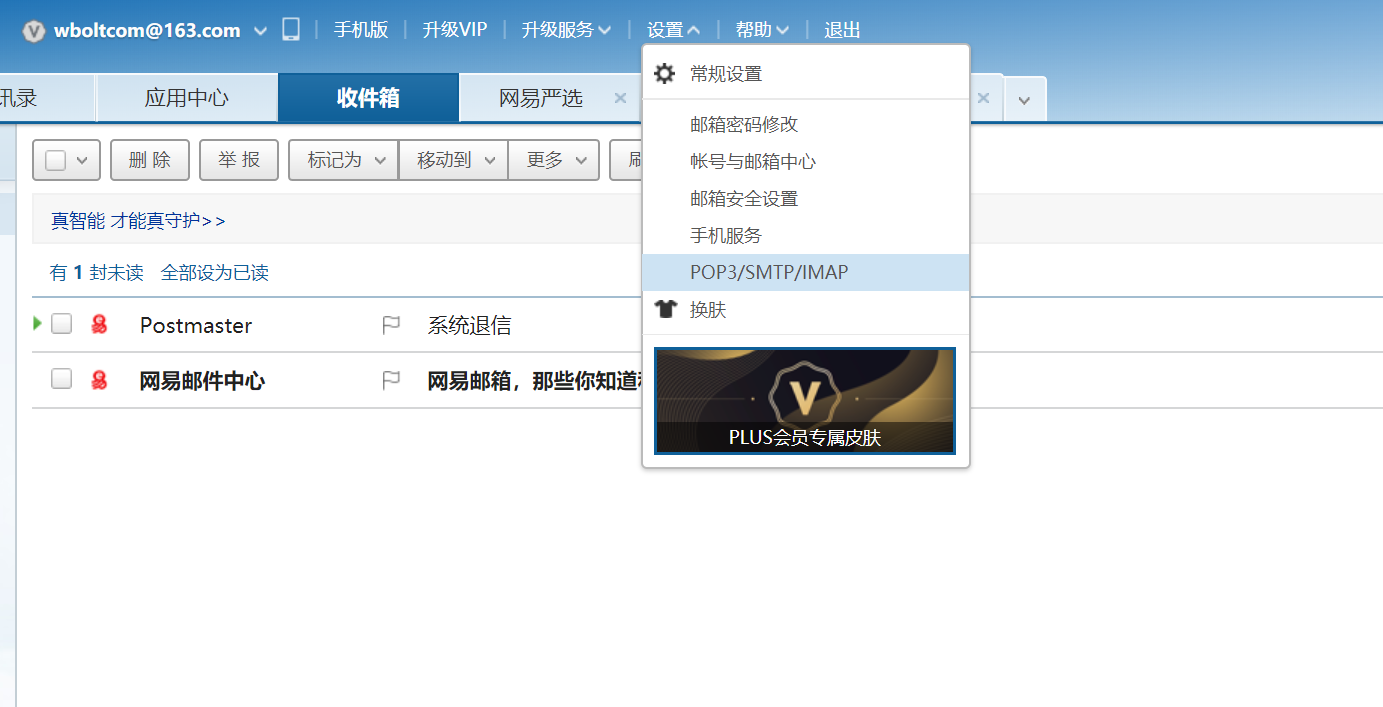
Task: Click the 删除 button
Action: click(149, 159)
